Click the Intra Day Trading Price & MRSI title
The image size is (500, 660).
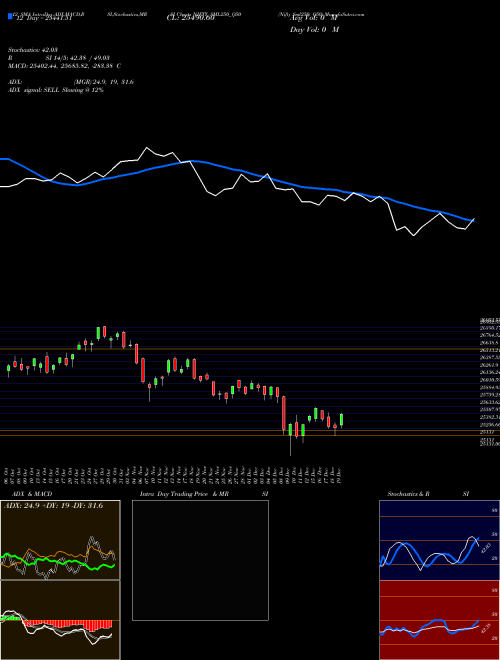point(204,494)
